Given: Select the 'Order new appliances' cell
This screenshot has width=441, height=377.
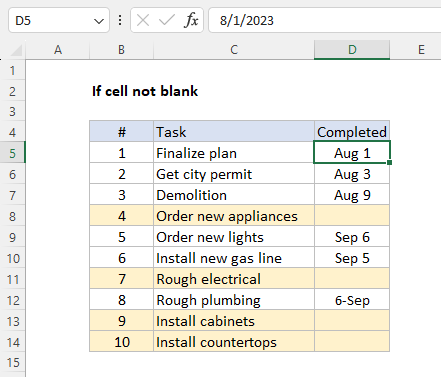Looking at the screenshot, I should pyautogui.click(x=234, y=216).
